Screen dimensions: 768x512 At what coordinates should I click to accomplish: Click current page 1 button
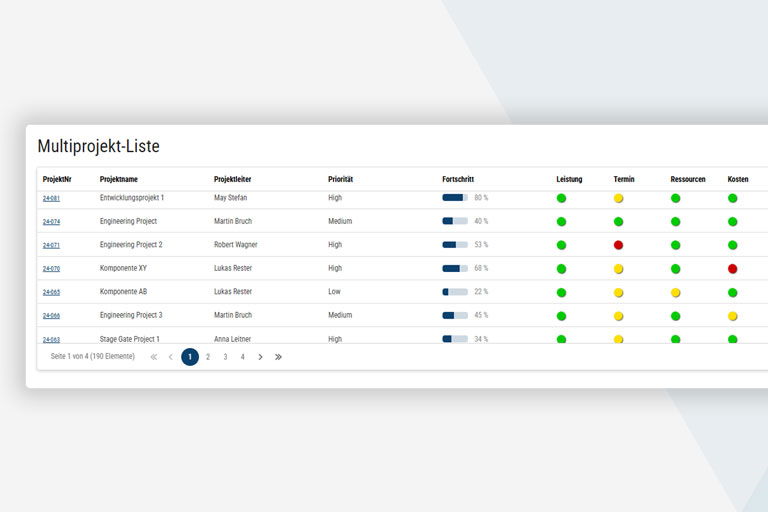[190, 357]
